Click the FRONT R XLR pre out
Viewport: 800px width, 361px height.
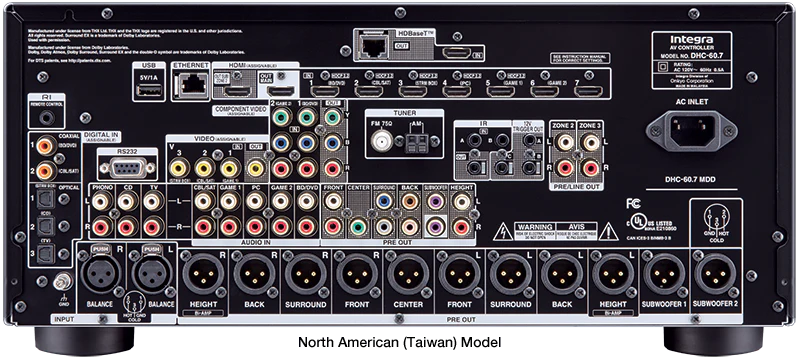tap(357, 274)
